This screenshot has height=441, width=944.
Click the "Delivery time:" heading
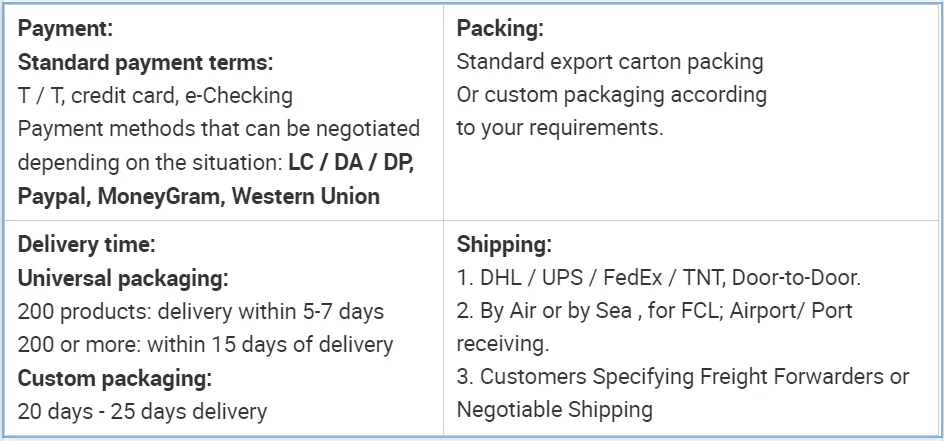coord(86,244)
